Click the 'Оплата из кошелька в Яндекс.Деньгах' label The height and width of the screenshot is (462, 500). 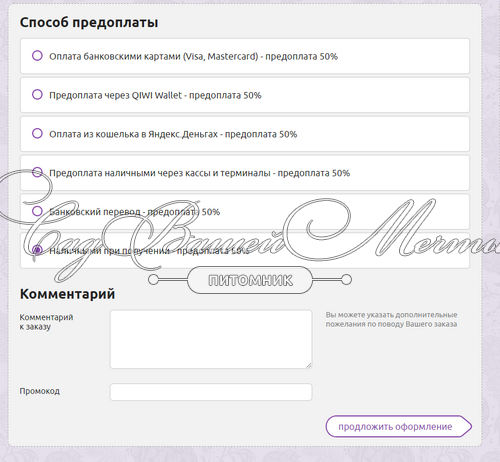tap(173, 134)
